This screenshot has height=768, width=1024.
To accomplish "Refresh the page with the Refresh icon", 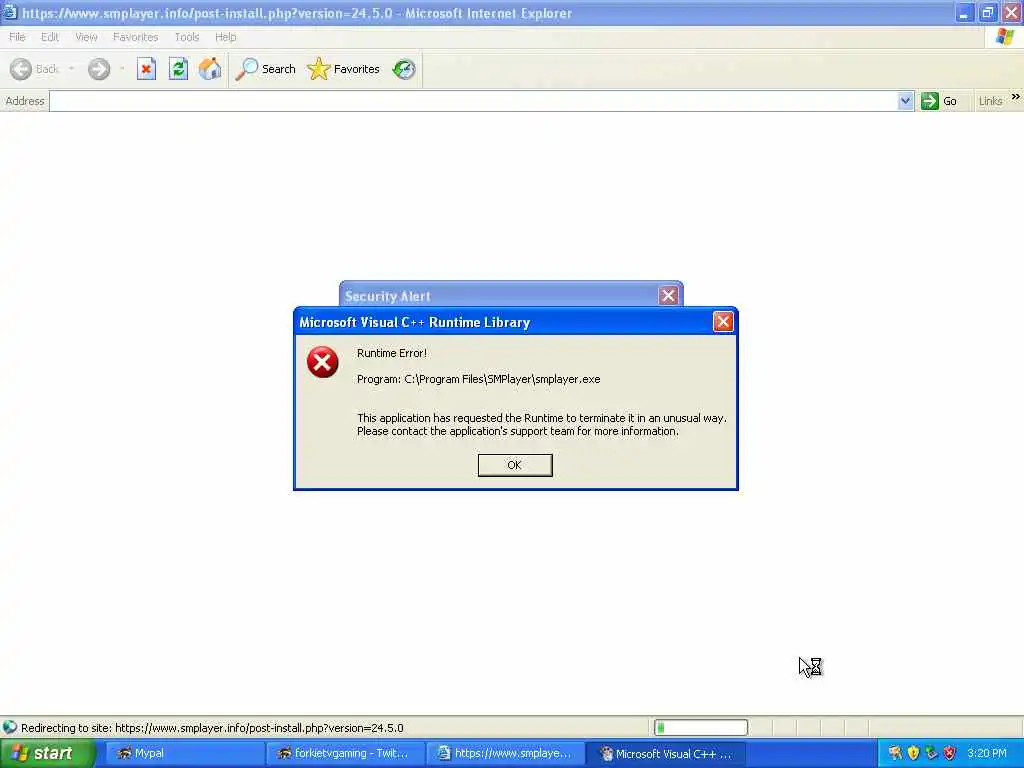I will (x=178, y=69).
